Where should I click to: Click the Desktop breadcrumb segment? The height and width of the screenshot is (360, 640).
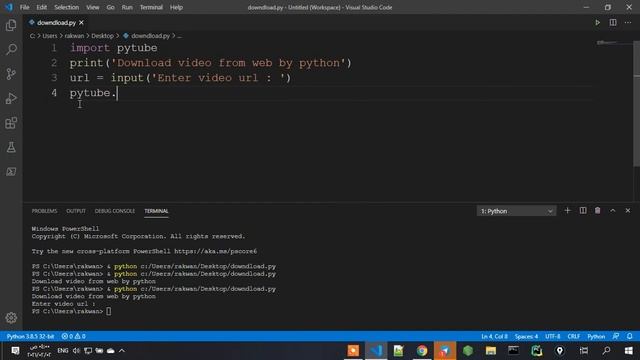point(102,36)
